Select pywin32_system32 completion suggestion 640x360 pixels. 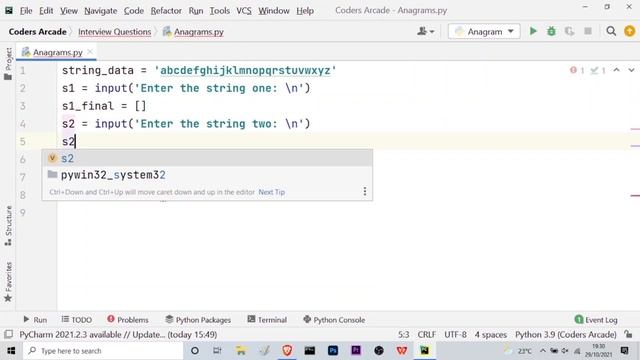click(x=207, y=175)
